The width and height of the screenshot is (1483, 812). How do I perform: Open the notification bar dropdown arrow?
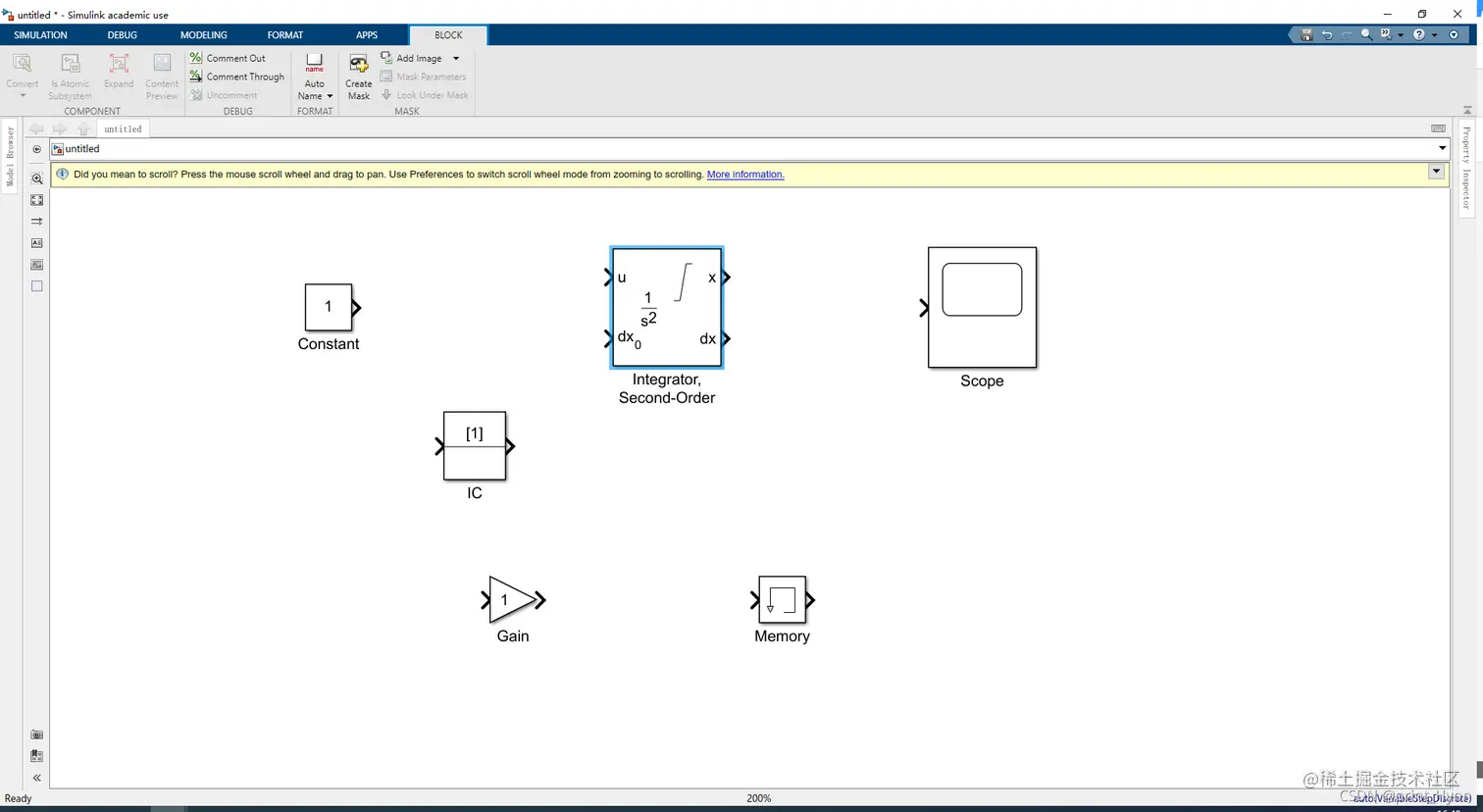[x=1436, y=172]
